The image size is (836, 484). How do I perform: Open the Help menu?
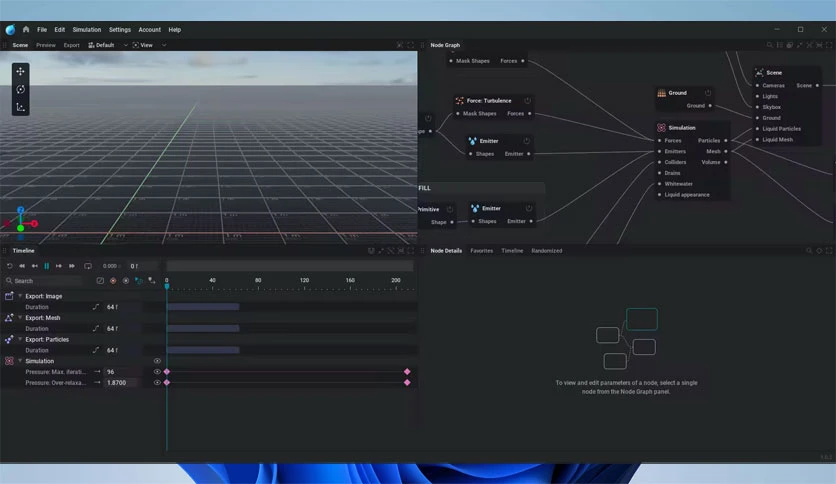[174, 30]
